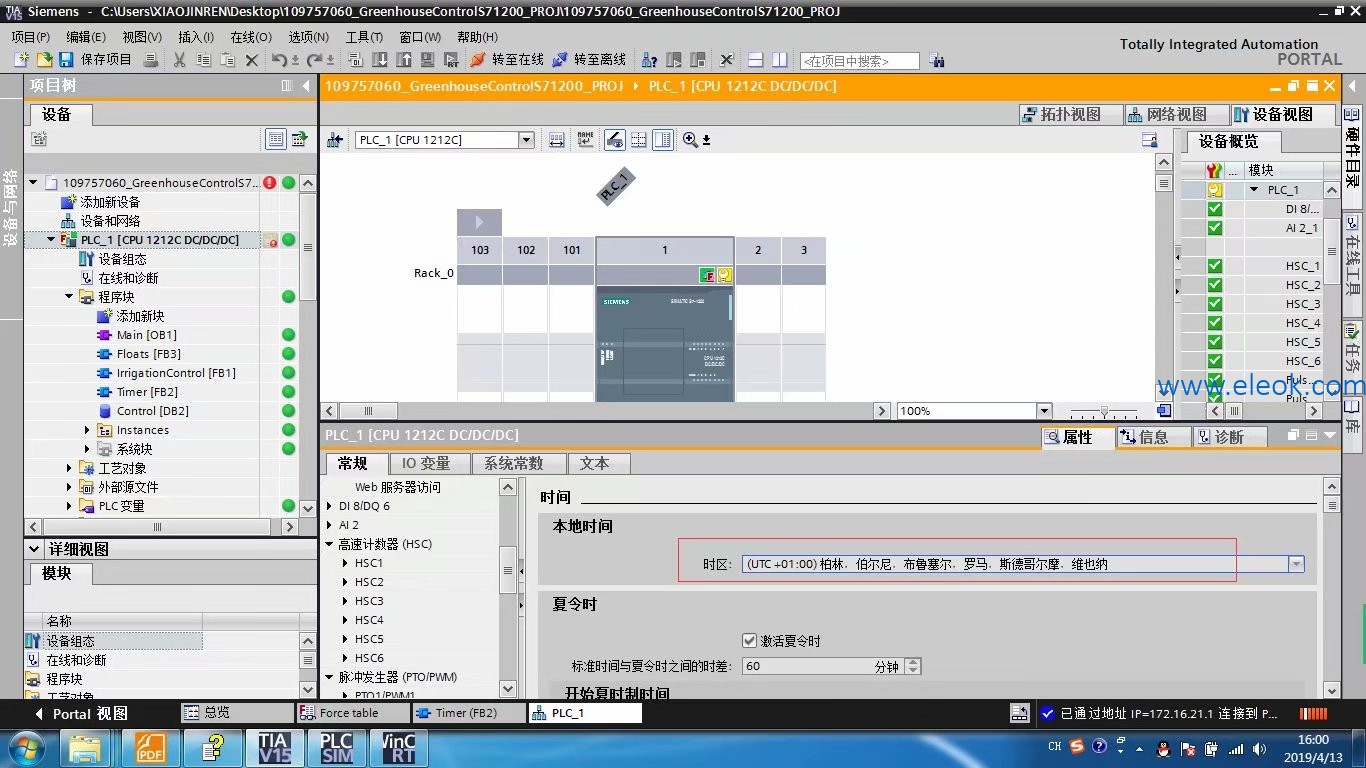Click the new project icon in toolbar
Viewport: 1366px width, 768px height.
22,60
